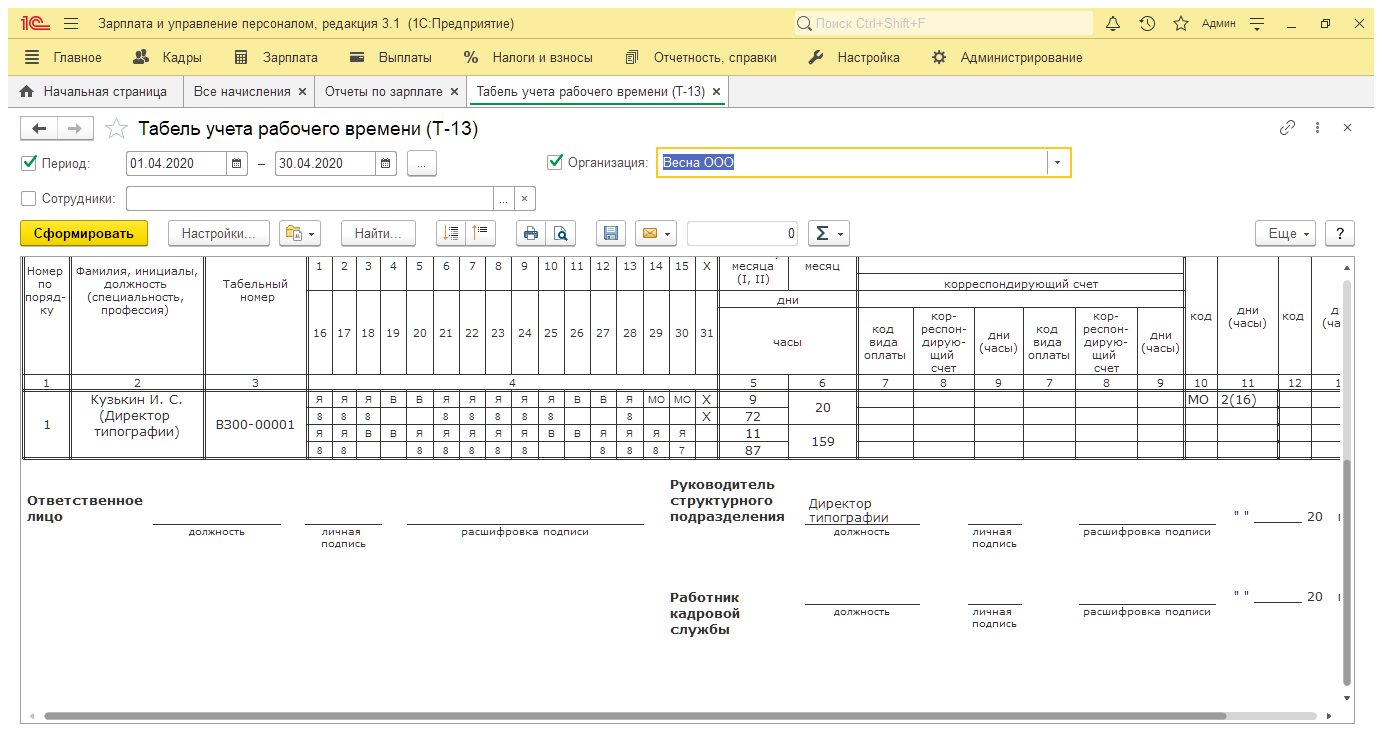Screen dimensions: 1382x744
Task: Sort descending in the report toolbar
Action: [x=481, y=233]
